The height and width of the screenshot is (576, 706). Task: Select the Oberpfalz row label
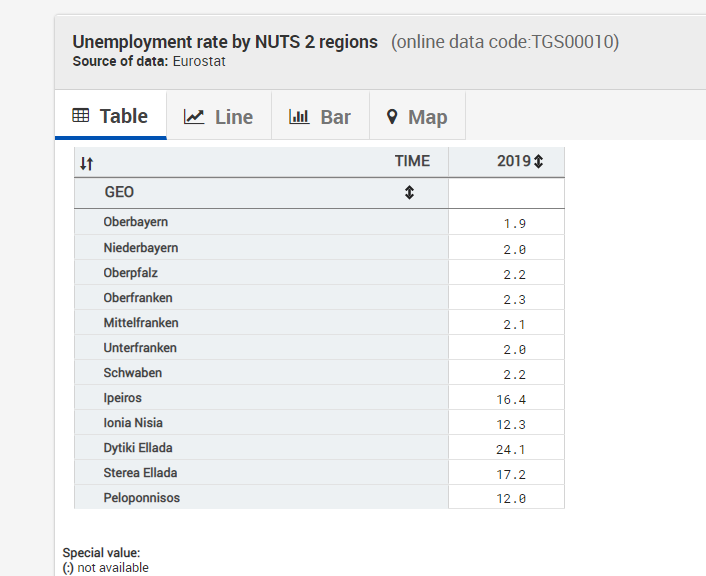tap(131, 273)
